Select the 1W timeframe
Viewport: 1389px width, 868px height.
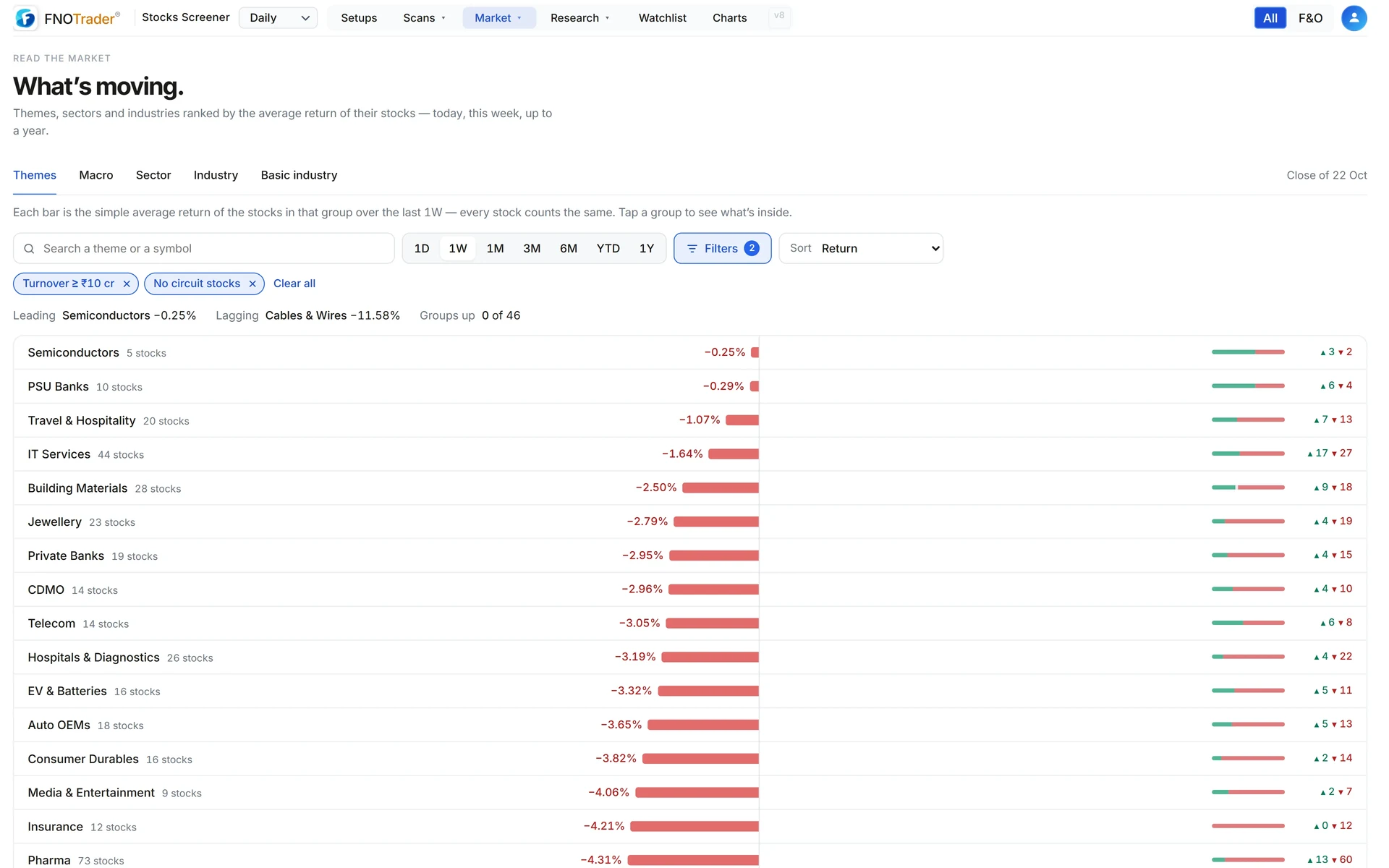point(458,248)
